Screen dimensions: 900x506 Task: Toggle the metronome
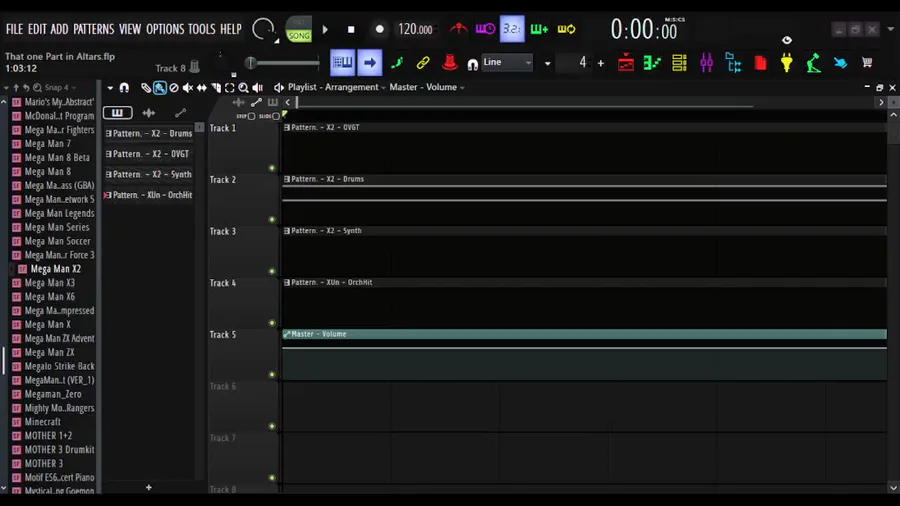point(458,29)
